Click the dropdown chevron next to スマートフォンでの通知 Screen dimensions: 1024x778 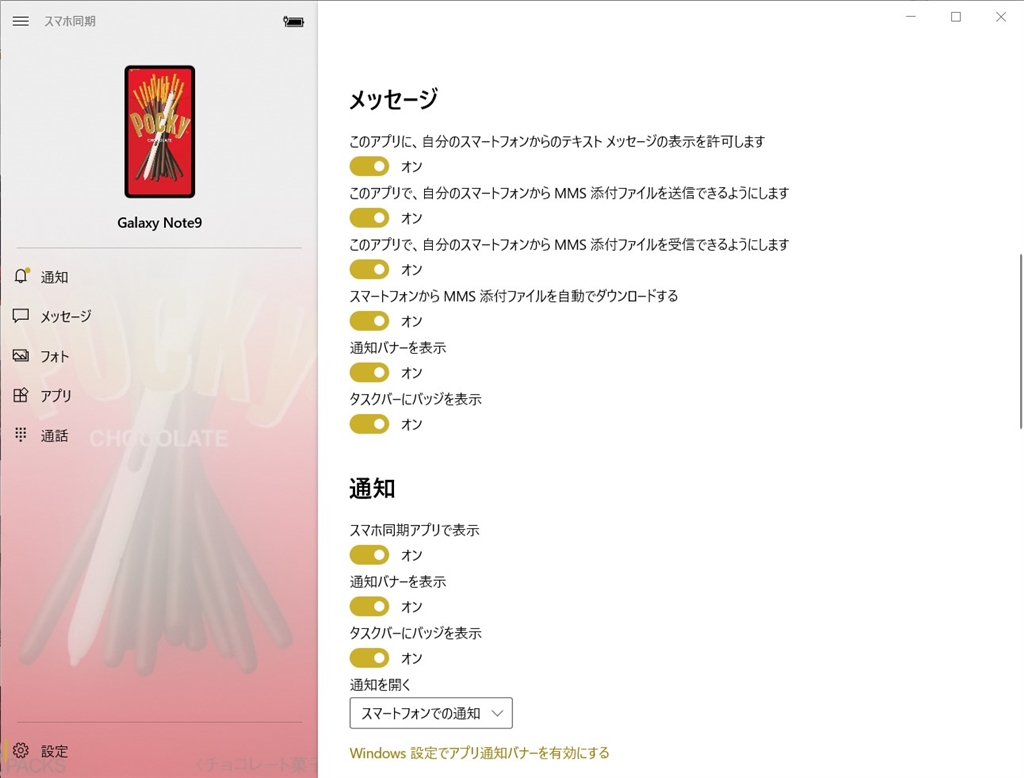point(498,713)
